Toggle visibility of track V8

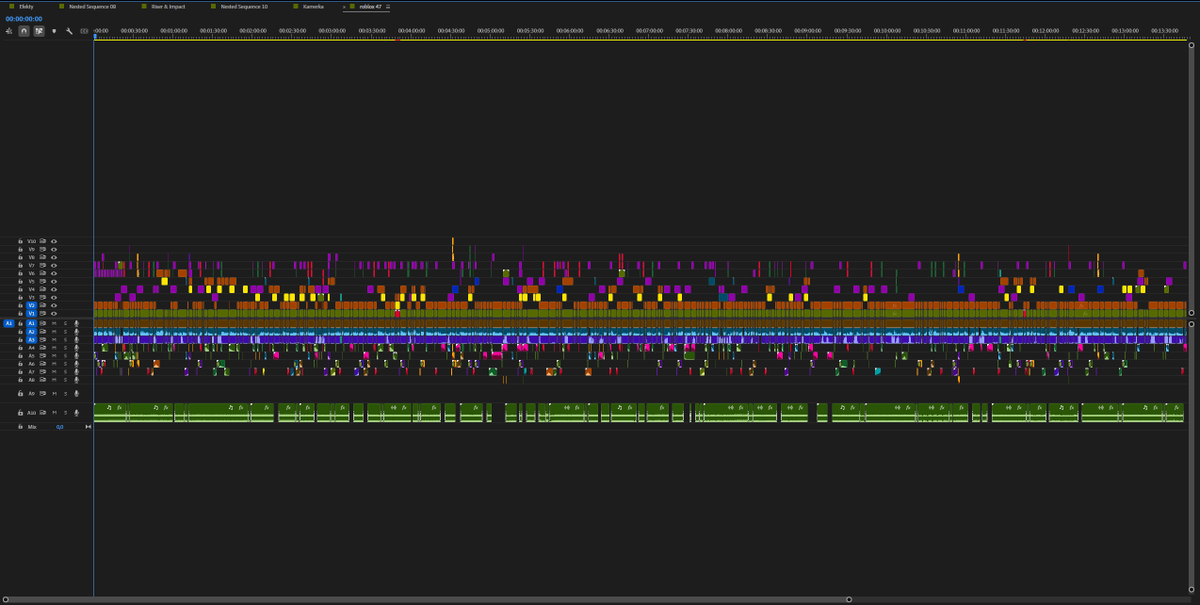(x=54, y=257)
